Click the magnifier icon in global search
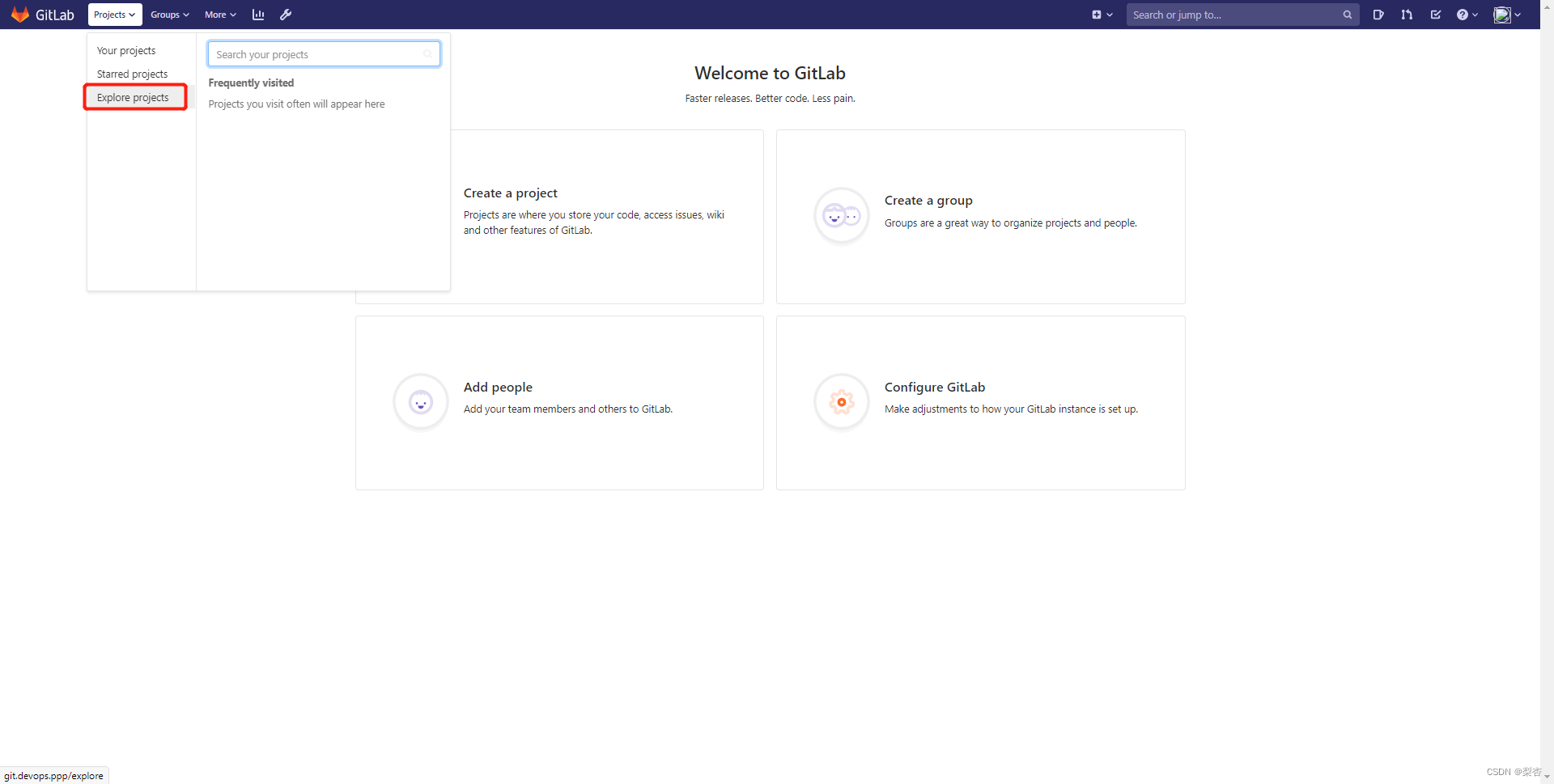Image resolution: width=1554 pixels, height=784 pixels. (1348, 15)
